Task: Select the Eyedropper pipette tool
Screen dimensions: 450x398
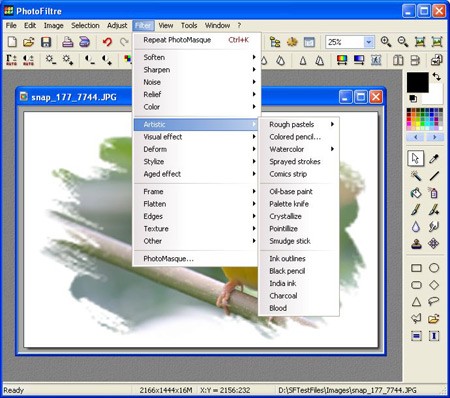Action: coord(434,158)
